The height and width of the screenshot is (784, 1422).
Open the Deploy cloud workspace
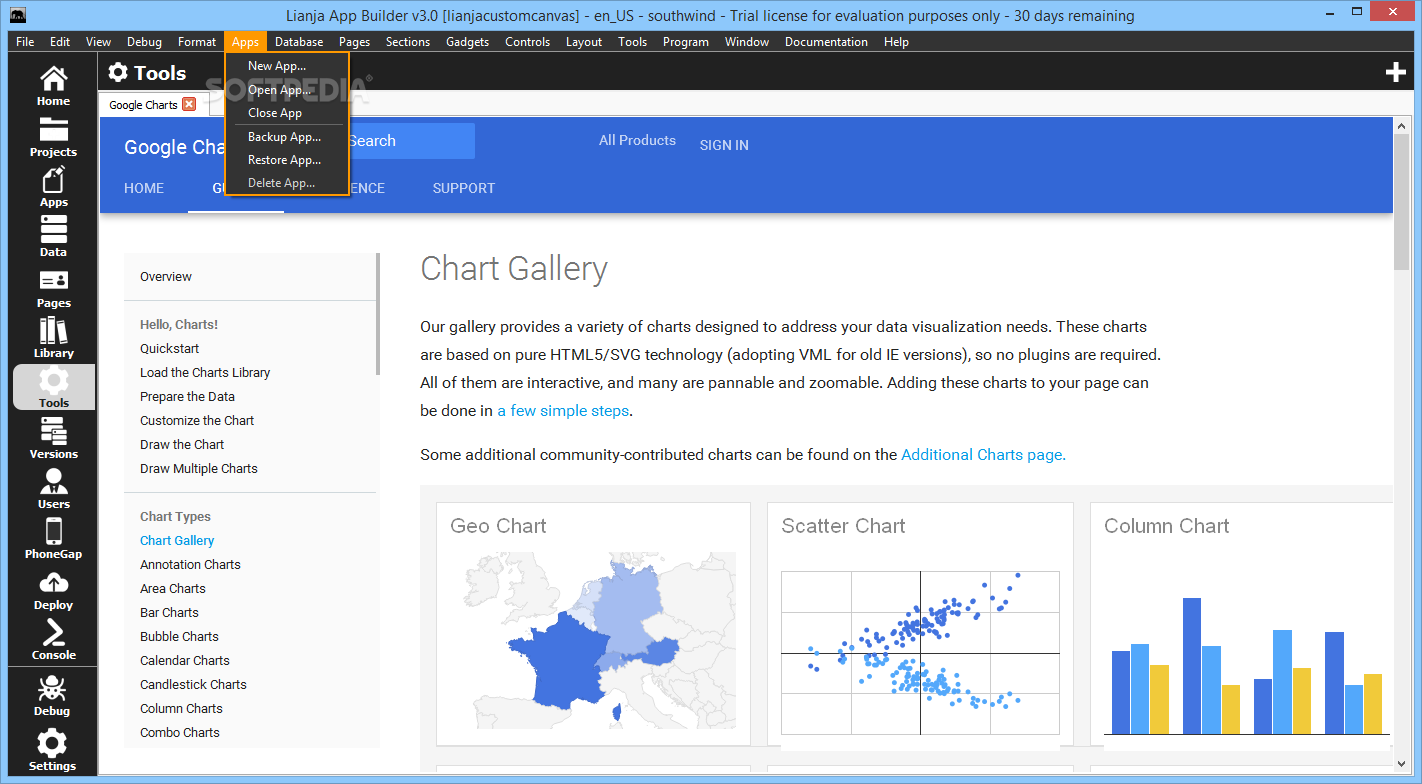(53, 590)
